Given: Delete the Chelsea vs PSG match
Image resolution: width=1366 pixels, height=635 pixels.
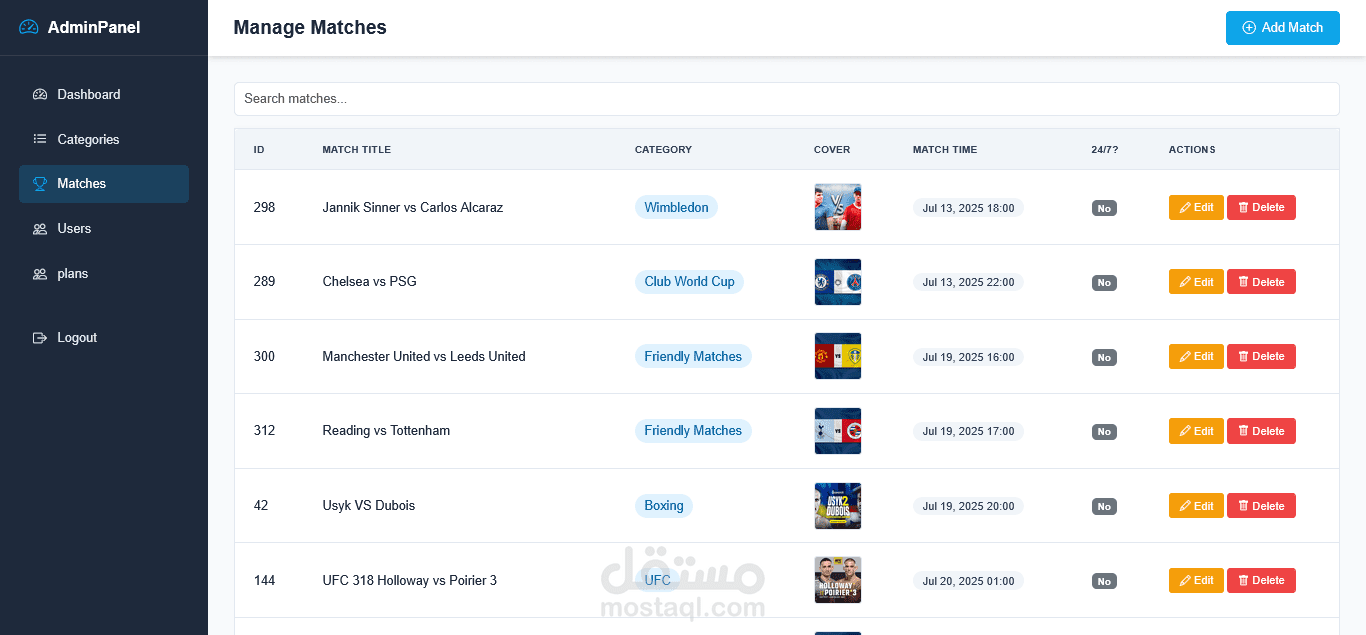Looking at the screenshot, I should 1261,282.
